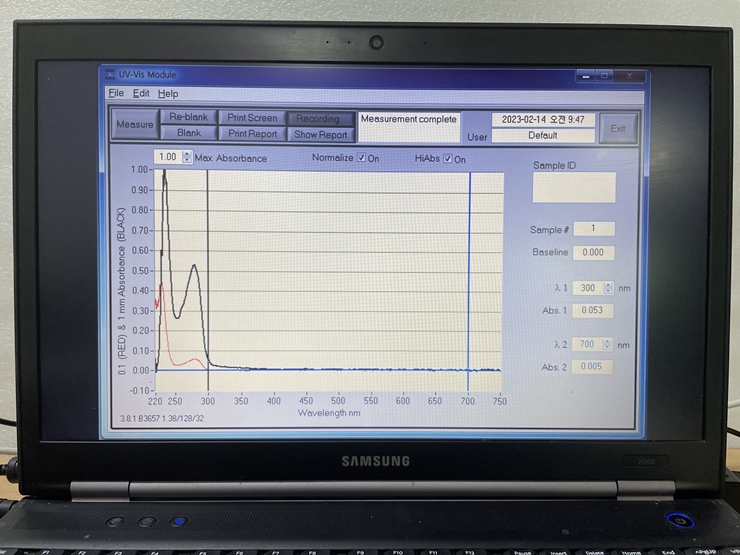The height and width of the screenshot is (555, 740).
Task: Click Print Report in the toolbar
Action: [x=252, y=133]
